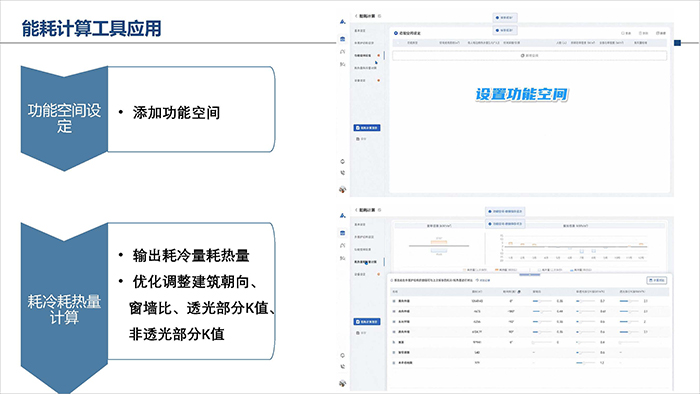
Task: Click the logo icon in the bottom embedded app screenshot
Action: 342,216
